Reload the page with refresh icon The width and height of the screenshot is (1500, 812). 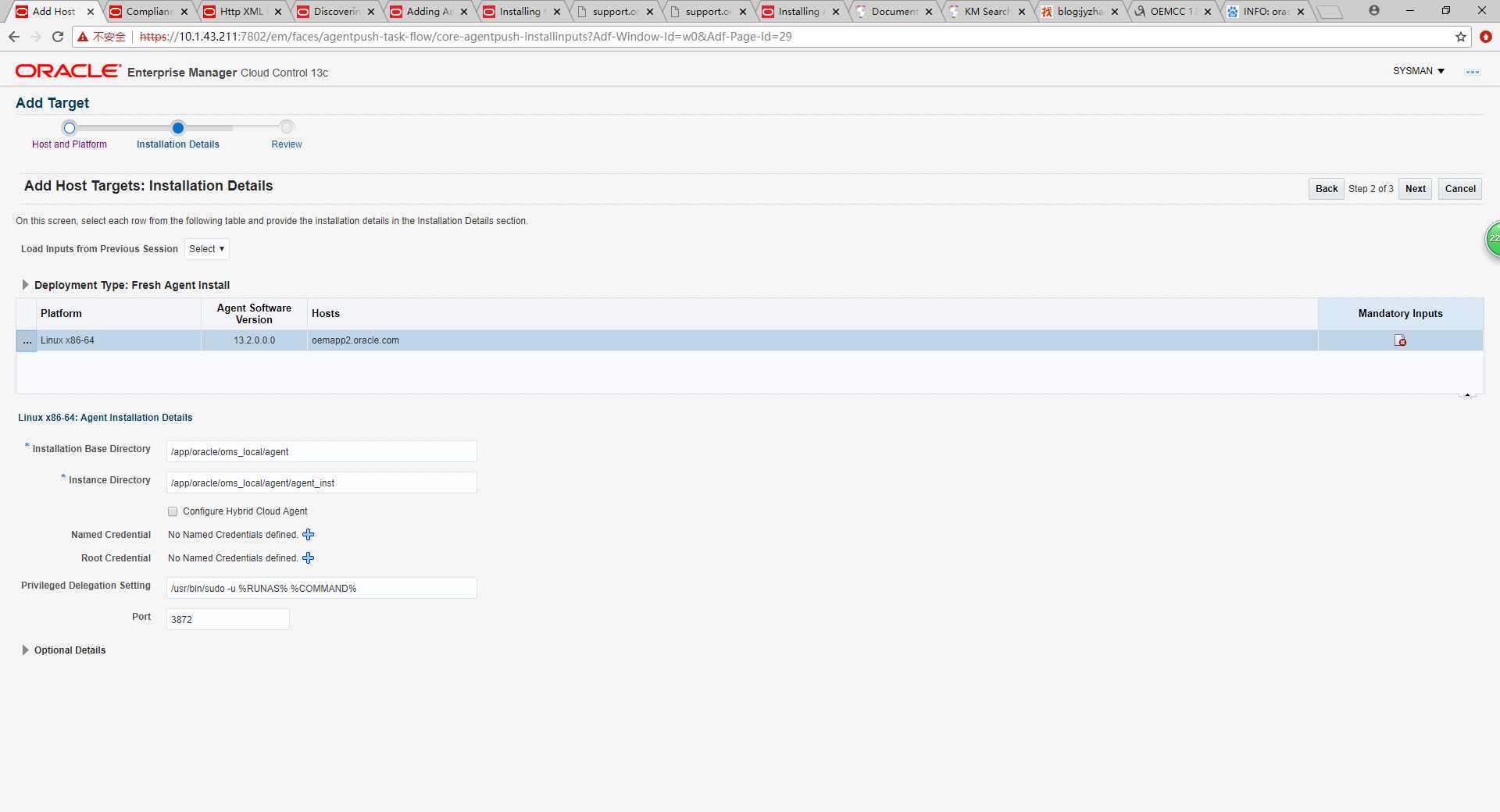point(58,37)
